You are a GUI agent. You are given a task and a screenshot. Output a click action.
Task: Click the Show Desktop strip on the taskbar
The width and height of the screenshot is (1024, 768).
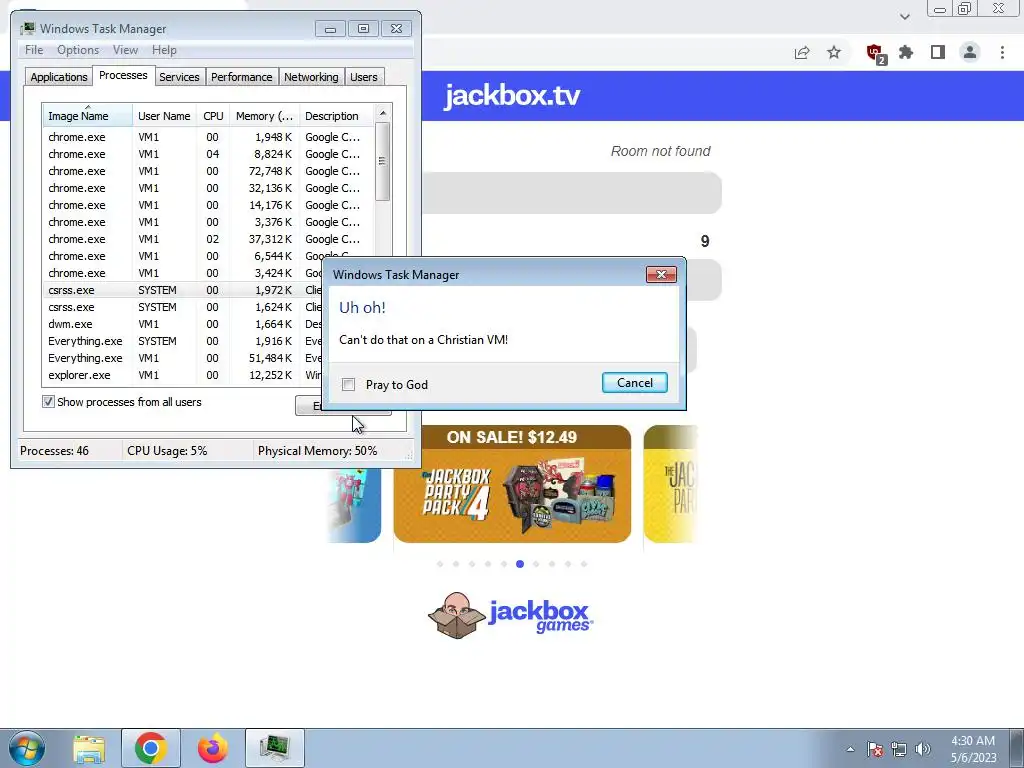pyautogui.click(x=1017, y=748)
